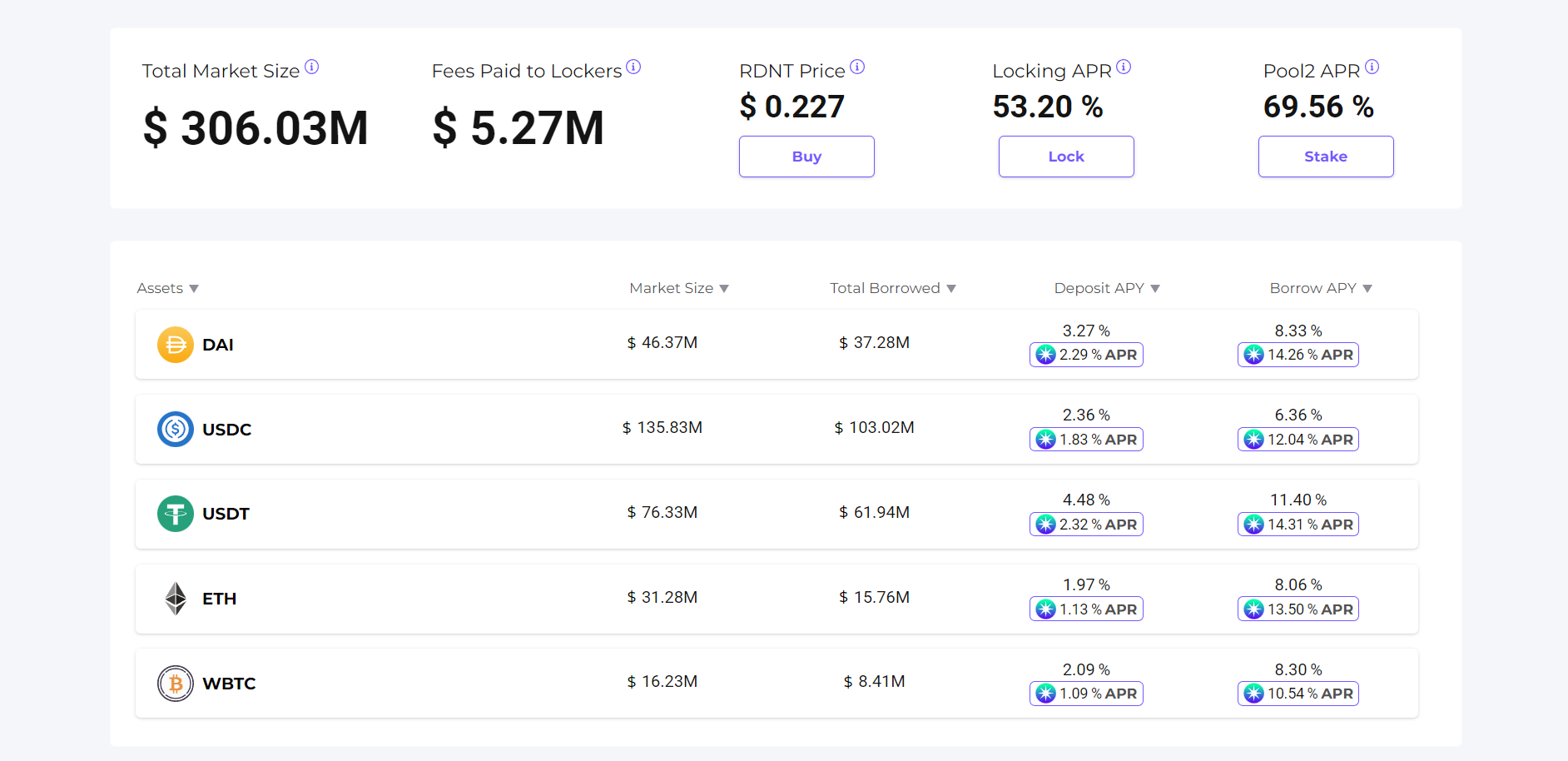
Task: Click USDC borrow APY 6.36 %
Action: 1298,415
